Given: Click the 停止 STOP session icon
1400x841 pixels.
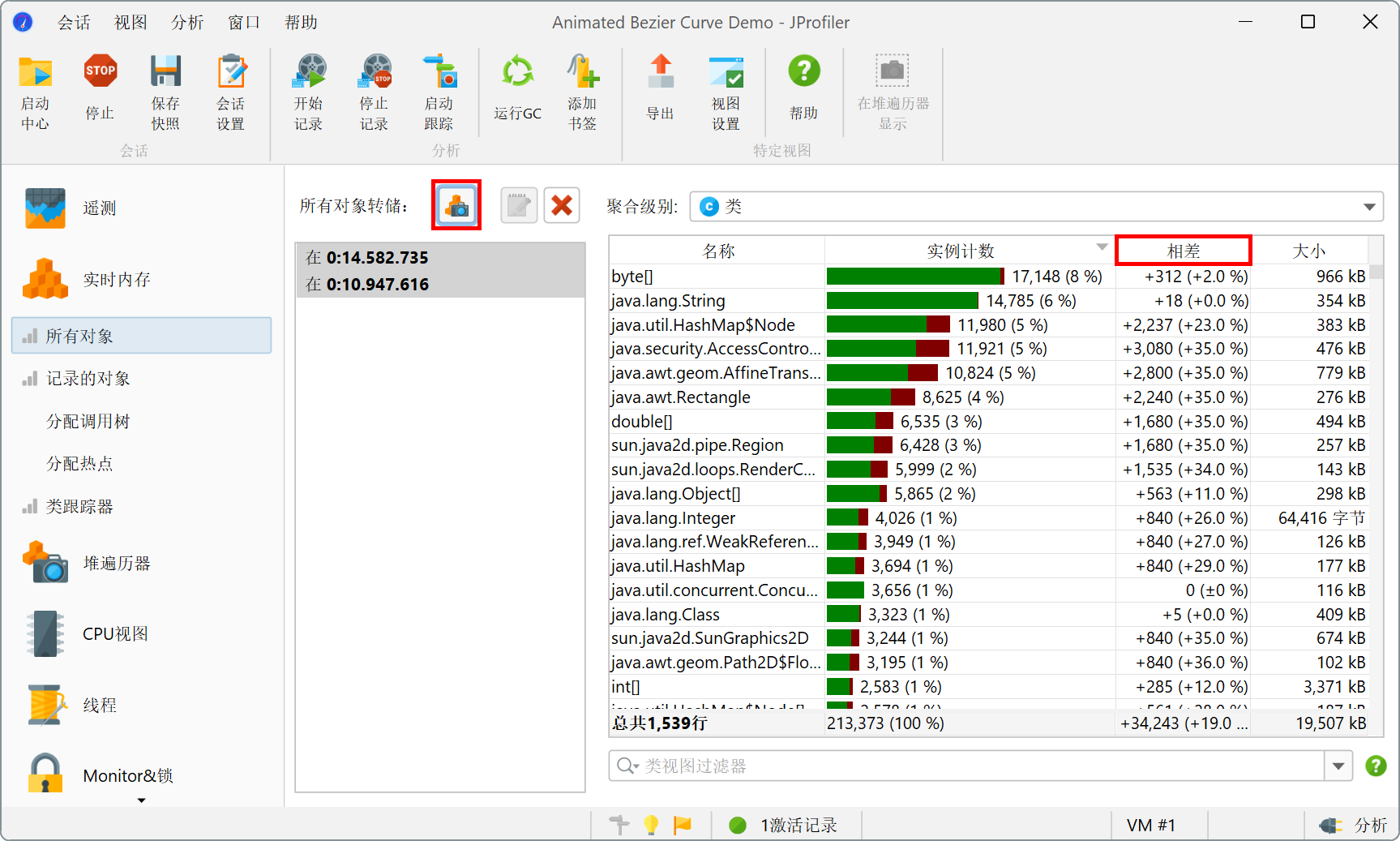Looking at the screenshot, I should point(101,71).
